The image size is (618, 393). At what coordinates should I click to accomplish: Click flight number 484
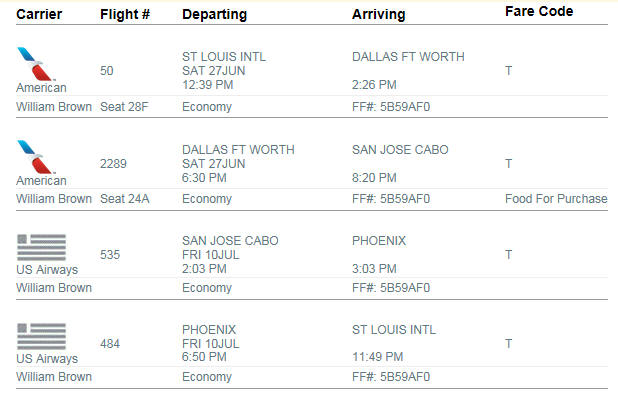(110, 344)
